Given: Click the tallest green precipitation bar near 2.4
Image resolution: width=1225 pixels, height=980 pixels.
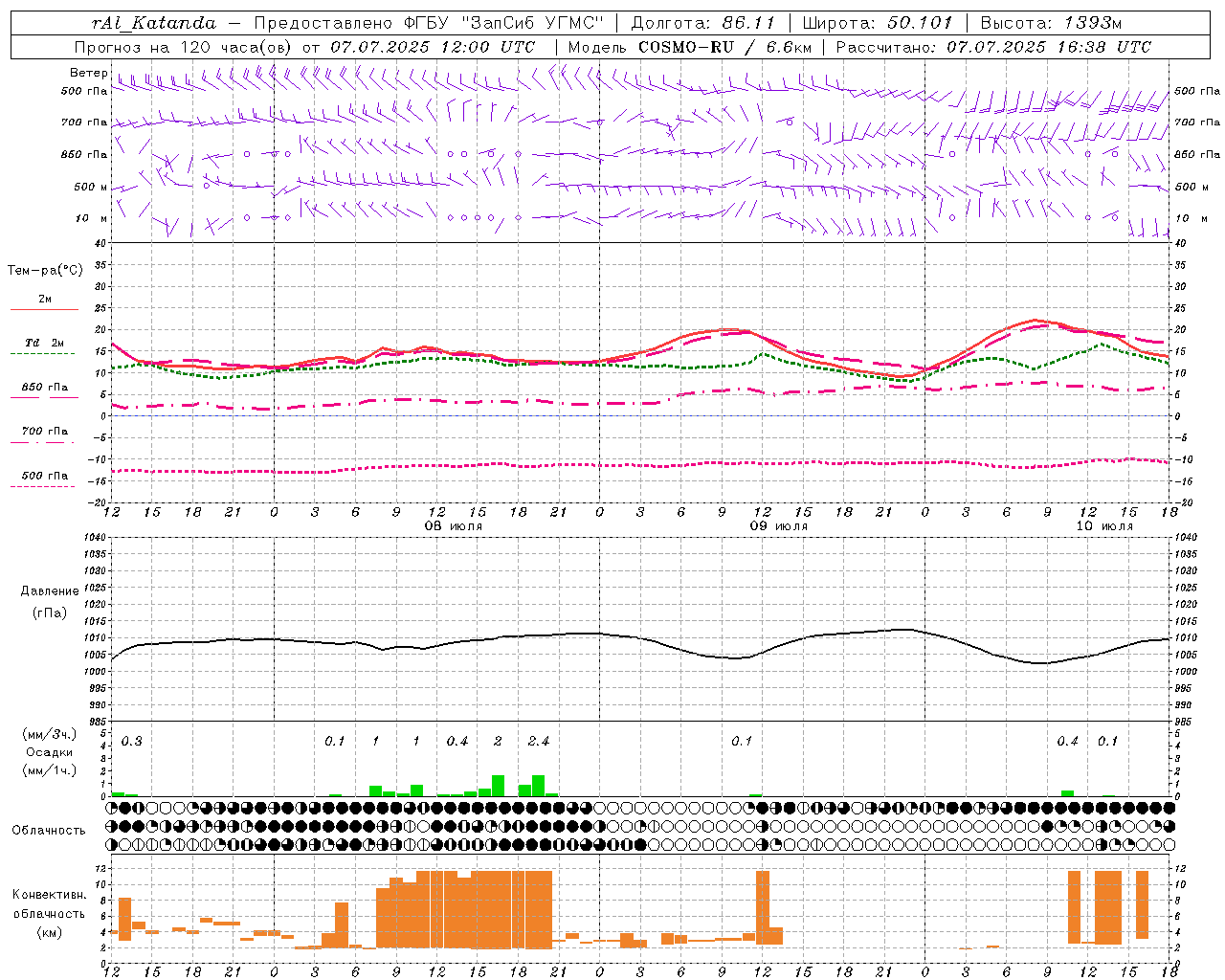Looking at the screenshot, I should [x=539, y=786].
